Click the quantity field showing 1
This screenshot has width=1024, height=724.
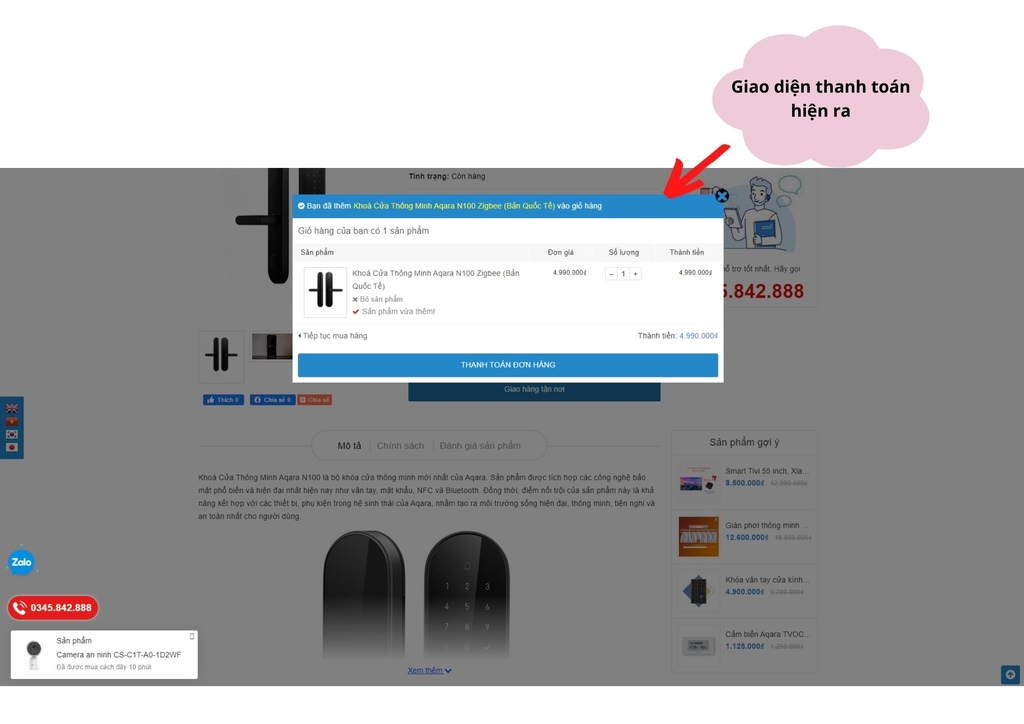[623, 274]
